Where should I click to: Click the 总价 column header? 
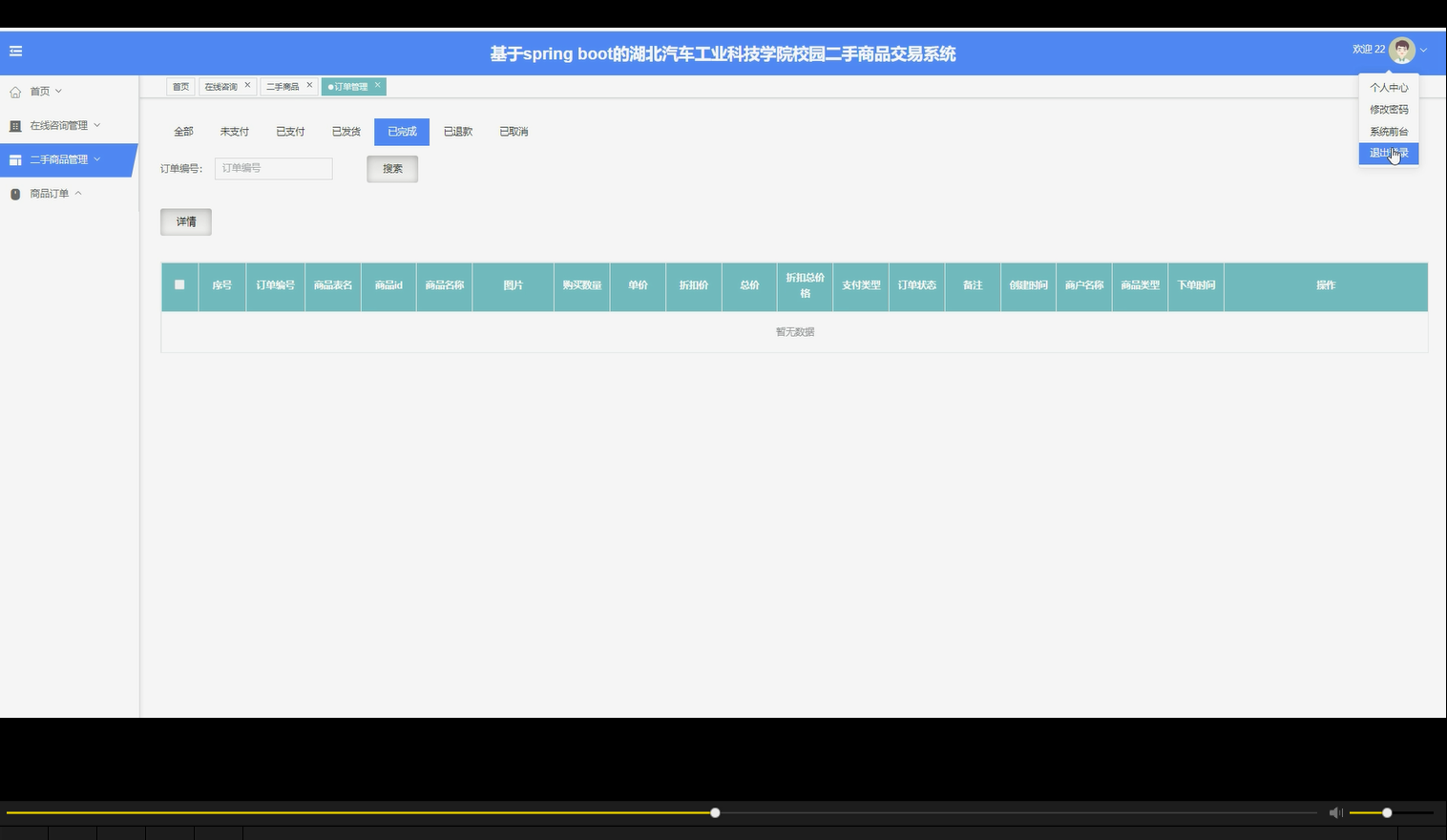pos(749,285)
